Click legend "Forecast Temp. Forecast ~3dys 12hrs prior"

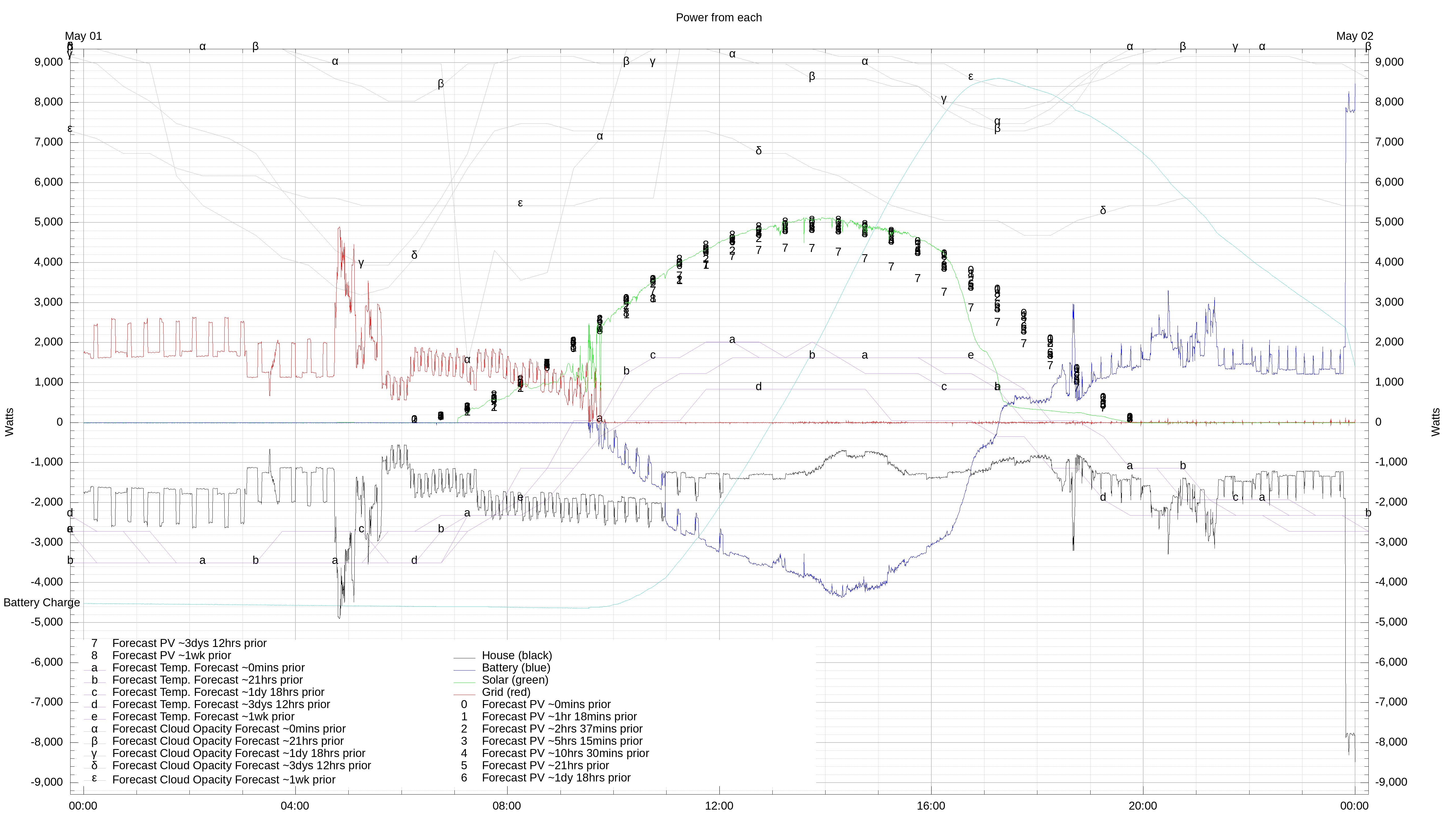tap(221, 704)
